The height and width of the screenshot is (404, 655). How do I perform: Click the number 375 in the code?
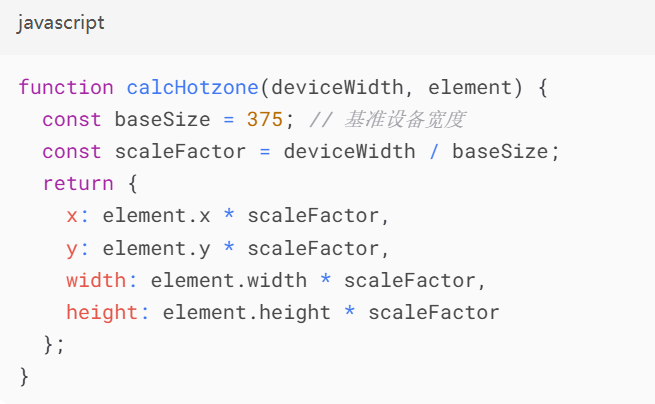point(265,120)
